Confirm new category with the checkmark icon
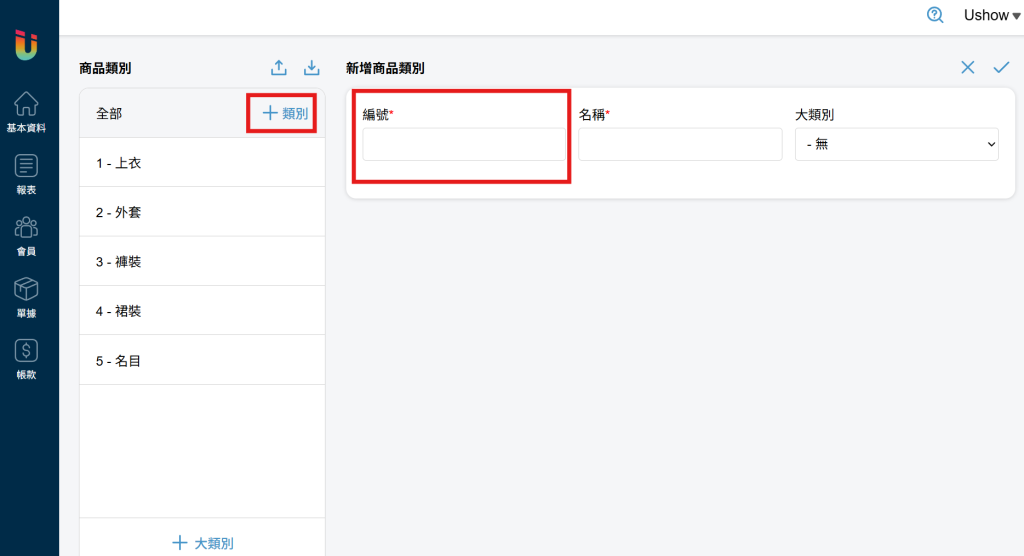 (1001, 67)
